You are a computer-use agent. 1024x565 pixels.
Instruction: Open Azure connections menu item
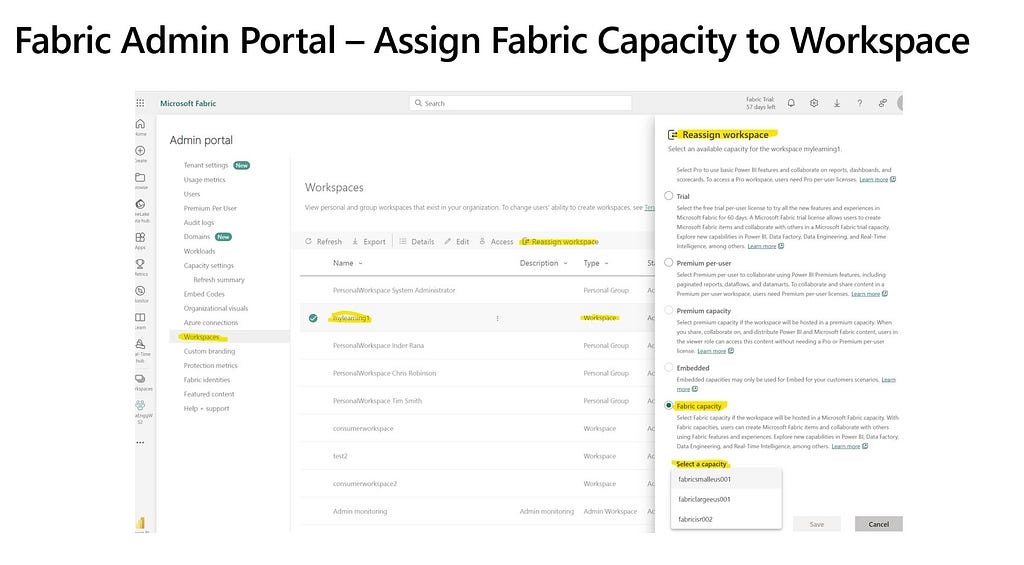point(211,323)
